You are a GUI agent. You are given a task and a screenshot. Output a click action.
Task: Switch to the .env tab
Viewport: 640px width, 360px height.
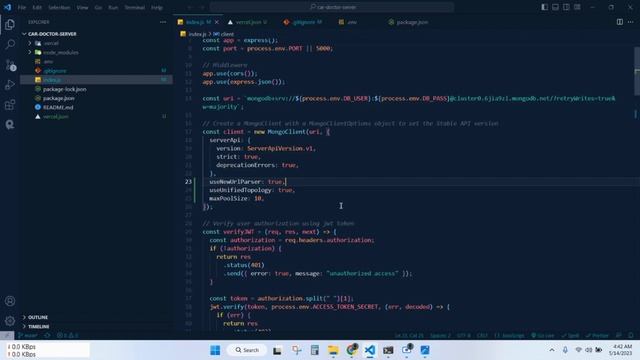click(x=352, y=22)
